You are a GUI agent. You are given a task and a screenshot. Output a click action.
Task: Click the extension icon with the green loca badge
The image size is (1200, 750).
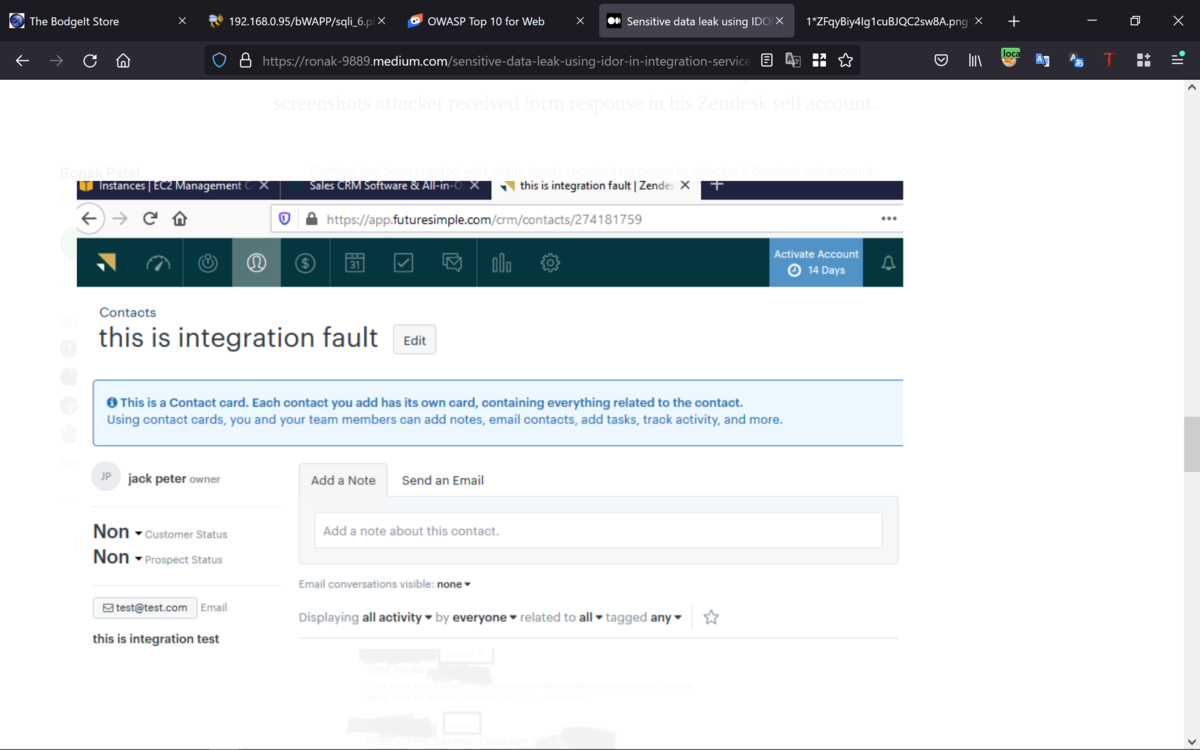1010,60
